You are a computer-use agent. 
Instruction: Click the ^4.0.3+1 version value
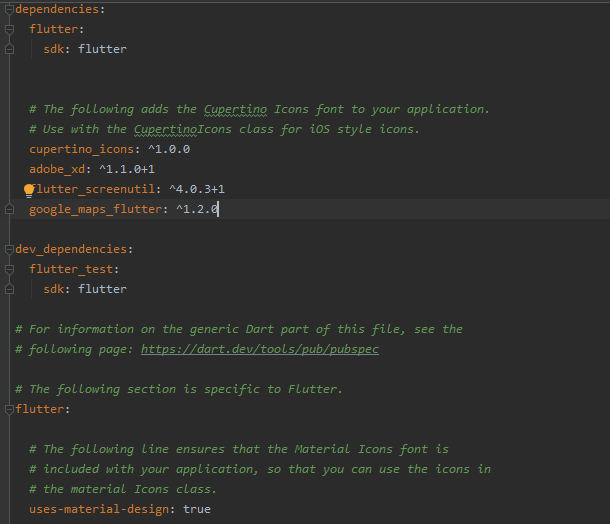point(197,189)
